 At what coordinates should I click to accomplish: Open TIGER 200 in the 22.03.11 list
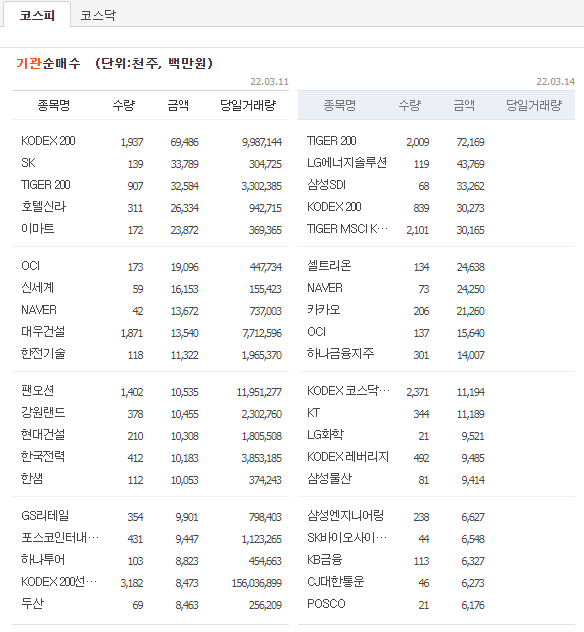coord(46,185)
